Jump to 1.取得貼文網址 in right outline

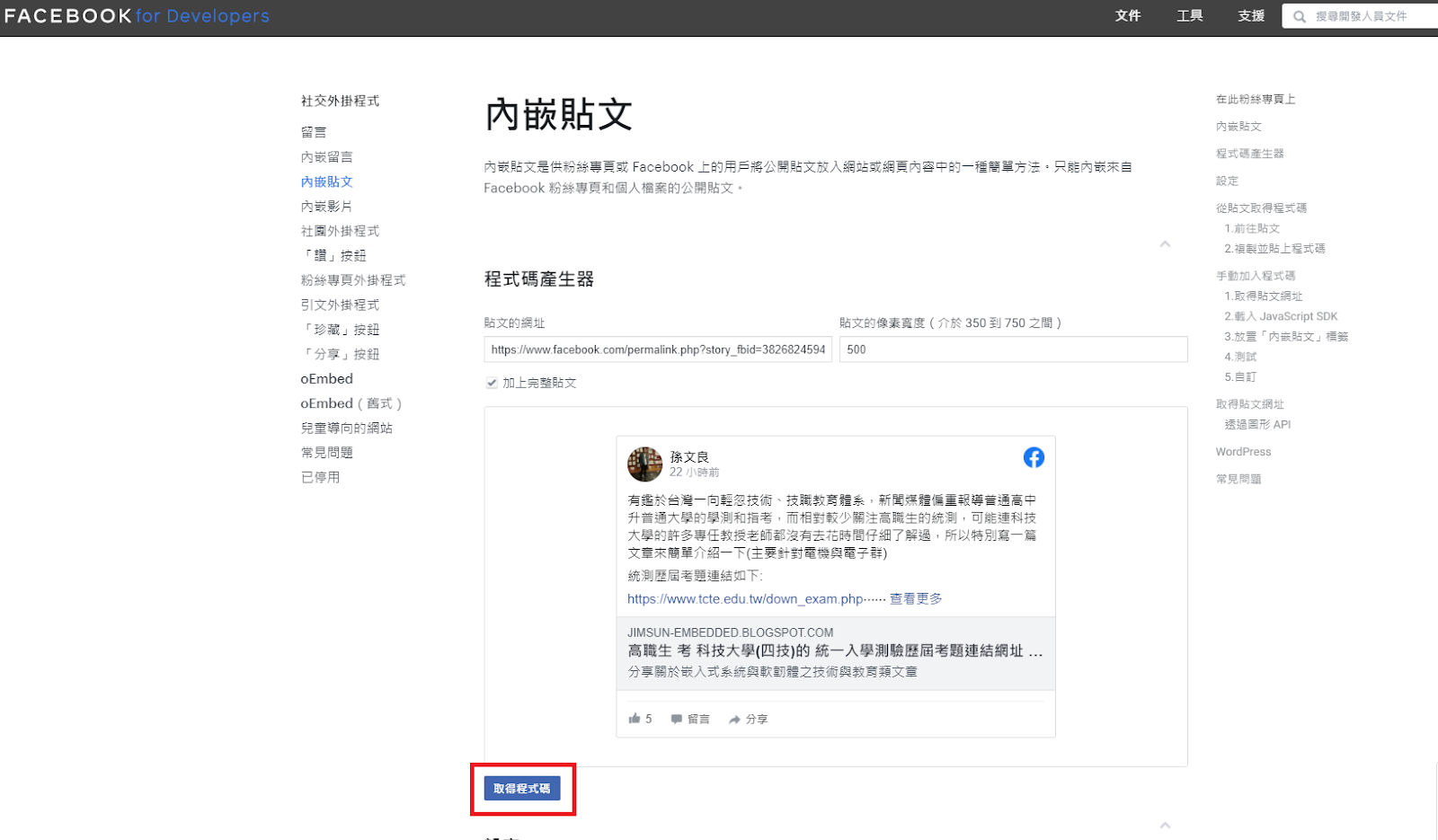1263,296
